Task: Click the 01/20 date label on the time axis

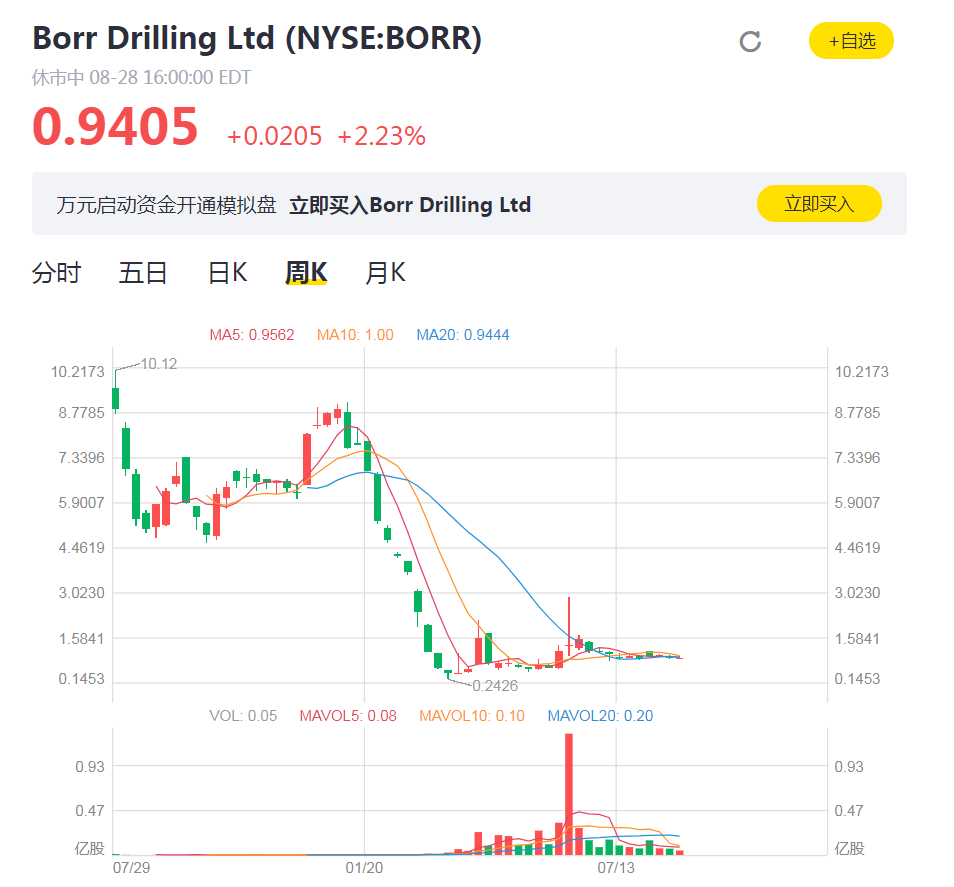Action: click(364, 868)
